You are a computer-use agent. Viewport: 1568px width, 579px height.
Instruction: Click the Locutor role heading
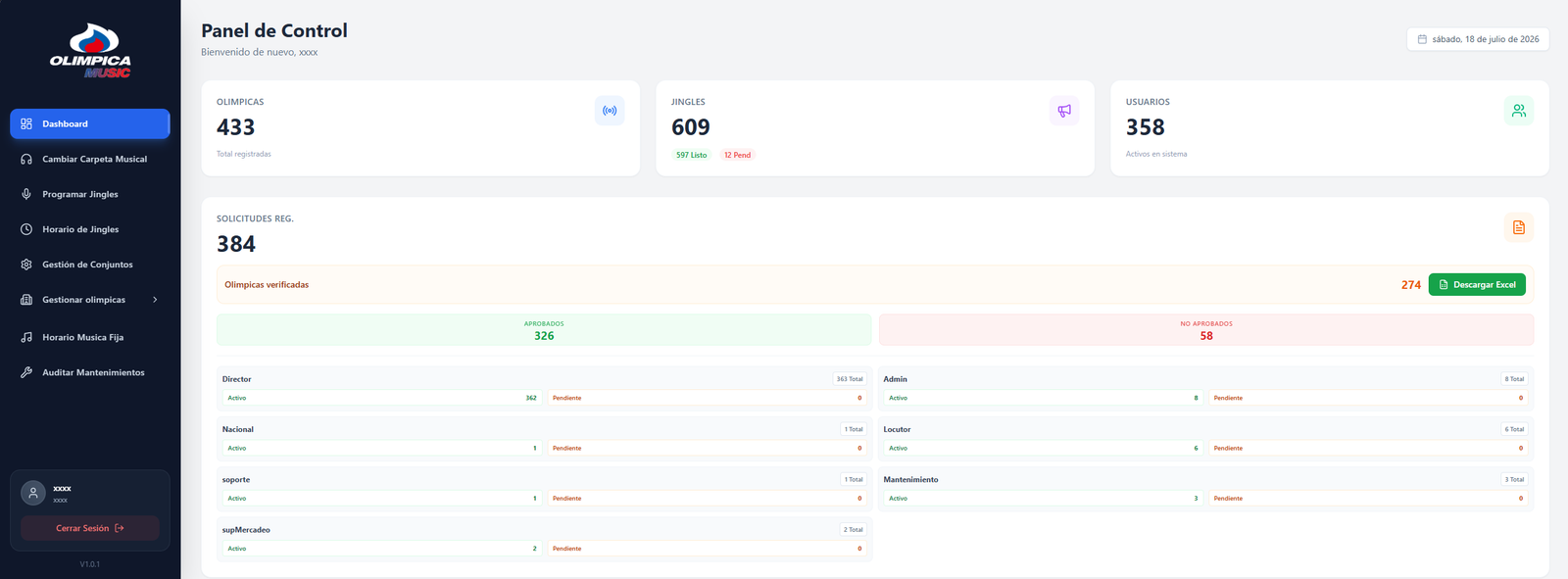[x=898, y=430]
